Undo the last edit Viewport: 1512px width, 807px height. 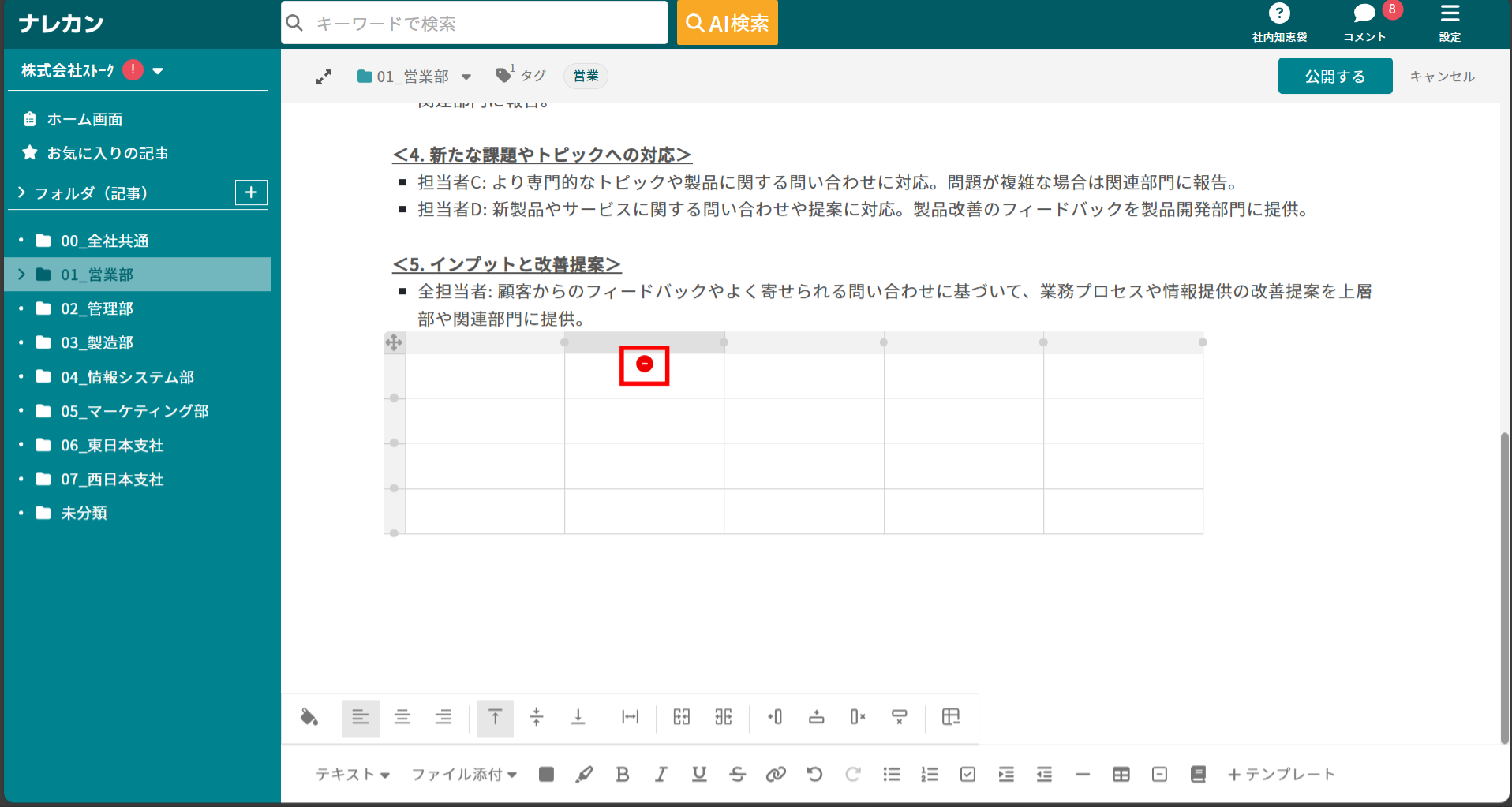[x=814, y=774]
